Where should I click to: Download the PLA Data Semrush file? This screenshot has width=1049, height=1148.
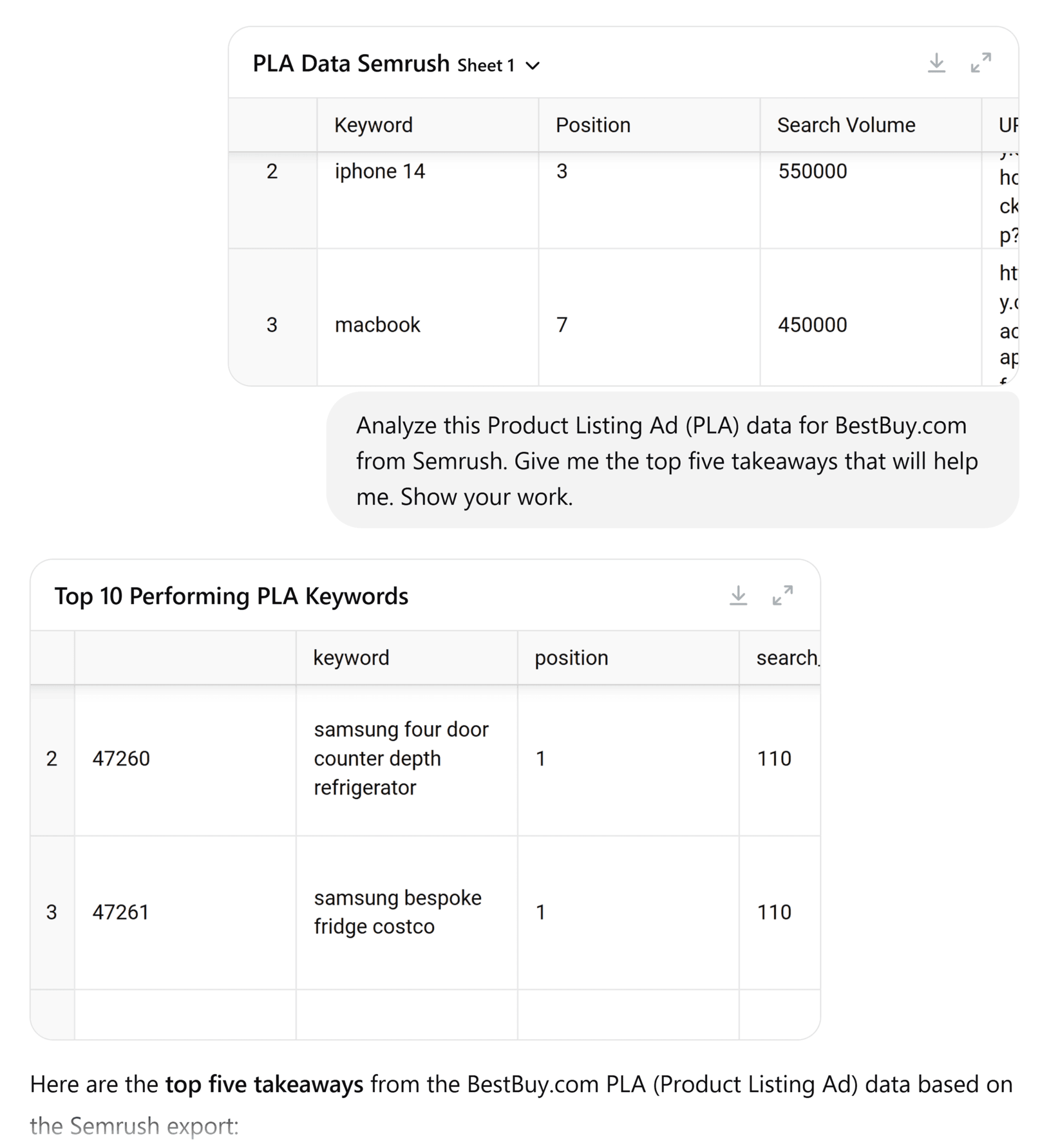coord(936,63)
